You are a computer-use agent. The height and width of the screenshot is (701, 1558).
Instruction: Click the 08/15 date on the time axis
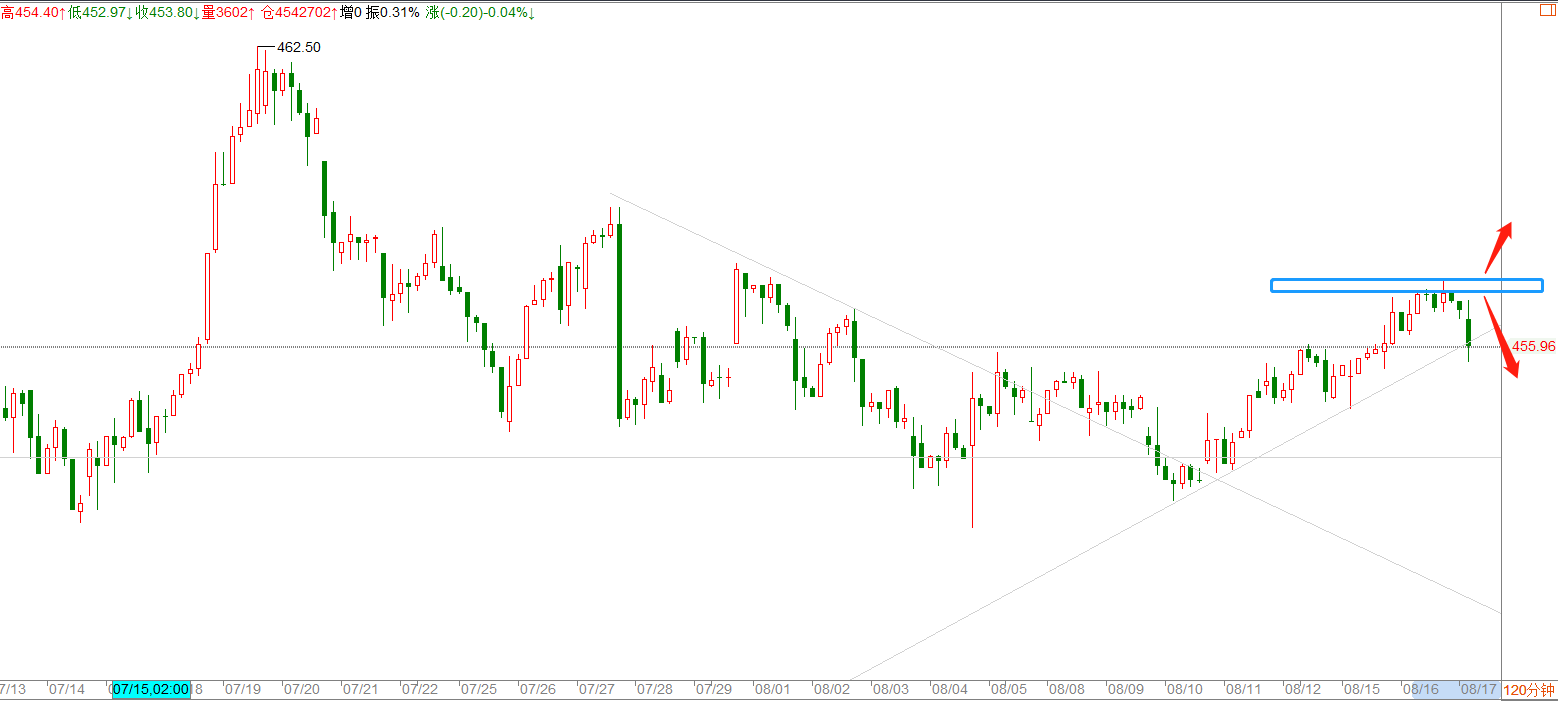1362,690
